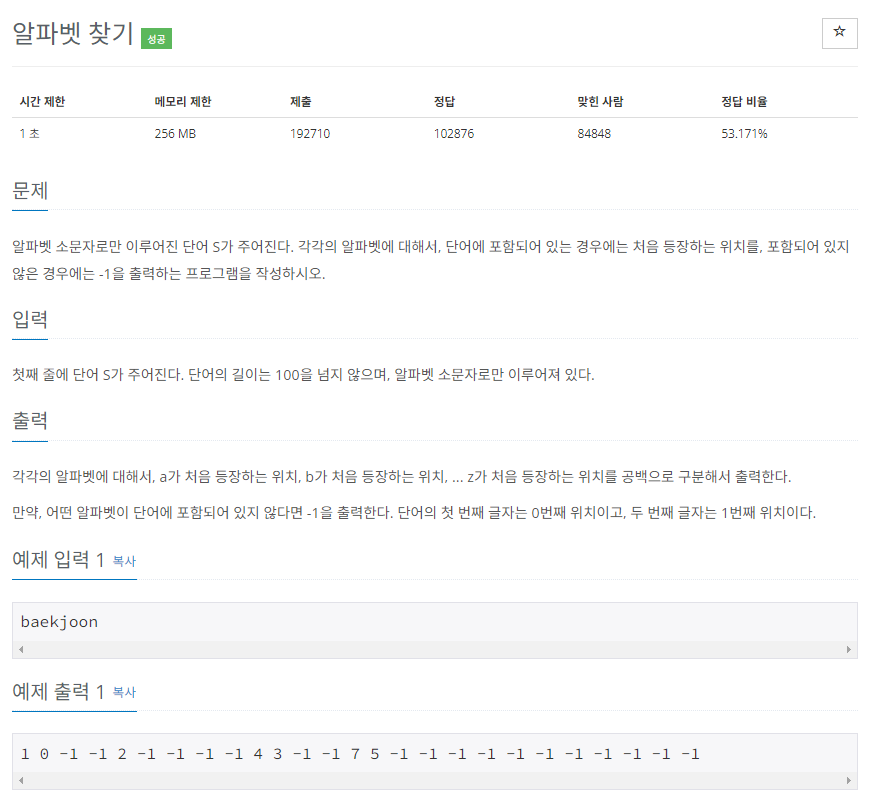Viewport: 875px width, 806px height.
Task: Click the 정답 column header
Action: point(445,102)
